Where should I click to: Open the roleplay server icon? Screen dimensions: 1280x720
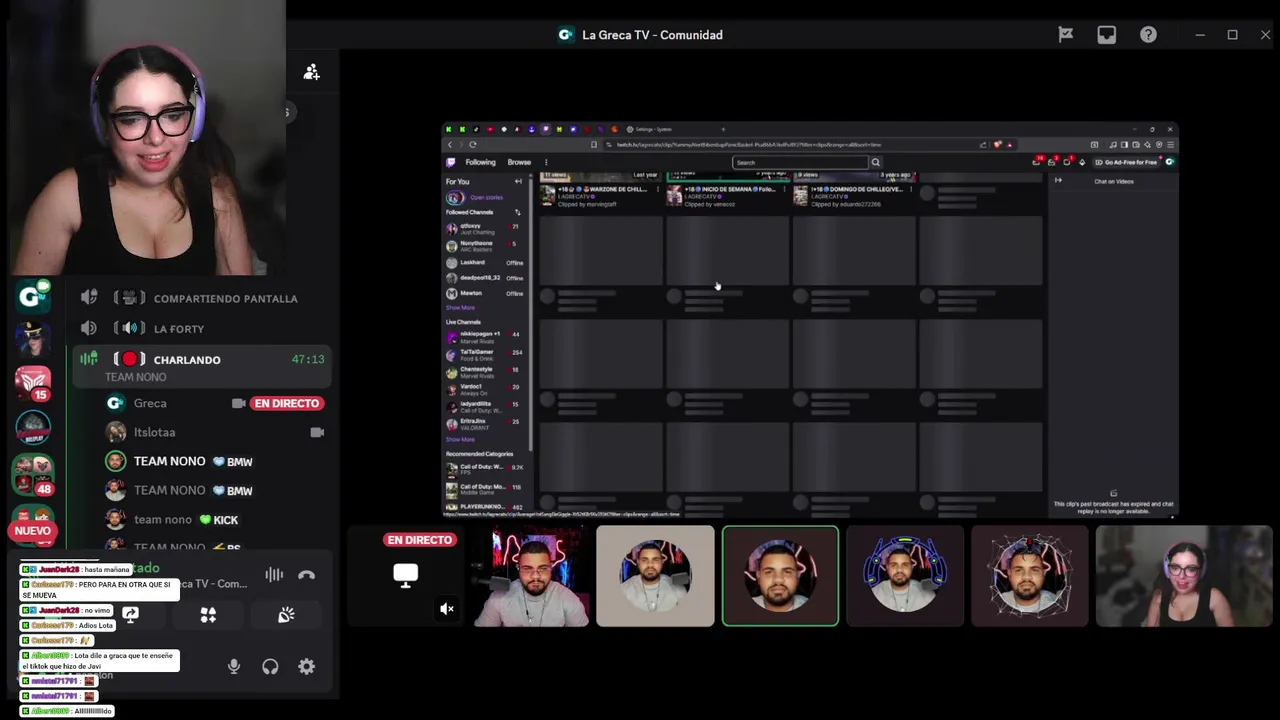click(x=33, y=427)
